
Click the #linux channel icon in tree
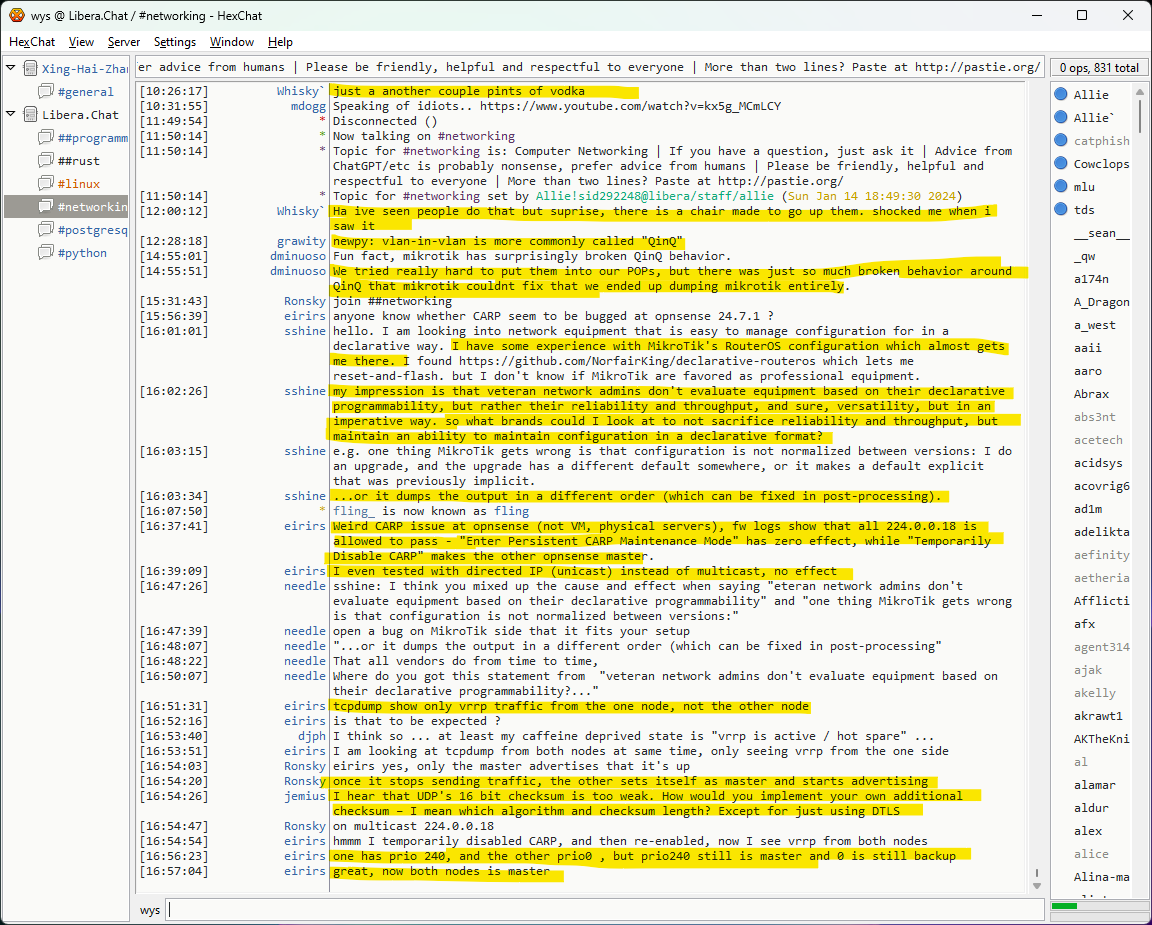tap(46, 184)
